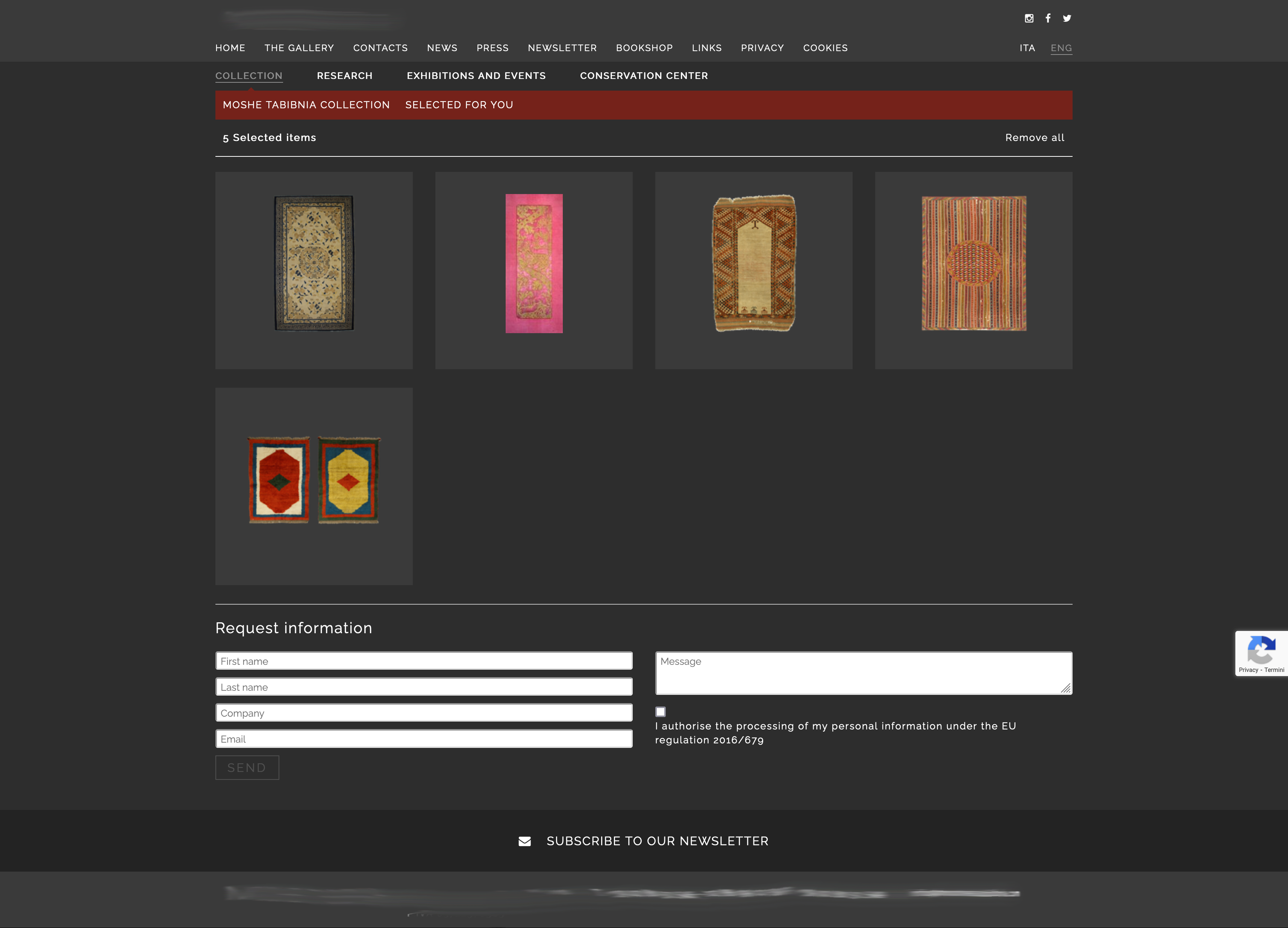The width and height of the screenshot is (1288, 928).
Task: Select the striped kilim rug thumbnail
Action: pos(973,264)
